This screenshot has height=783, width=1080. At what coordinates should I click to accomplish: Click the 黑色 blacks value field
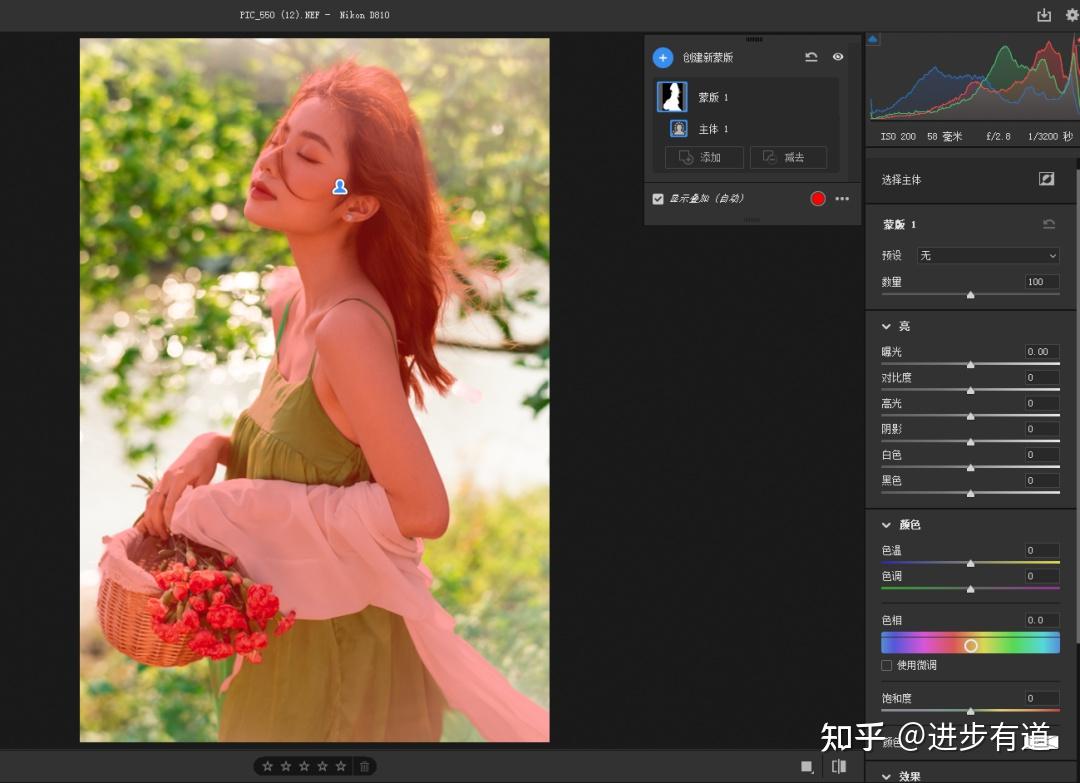click(1041, 480)
